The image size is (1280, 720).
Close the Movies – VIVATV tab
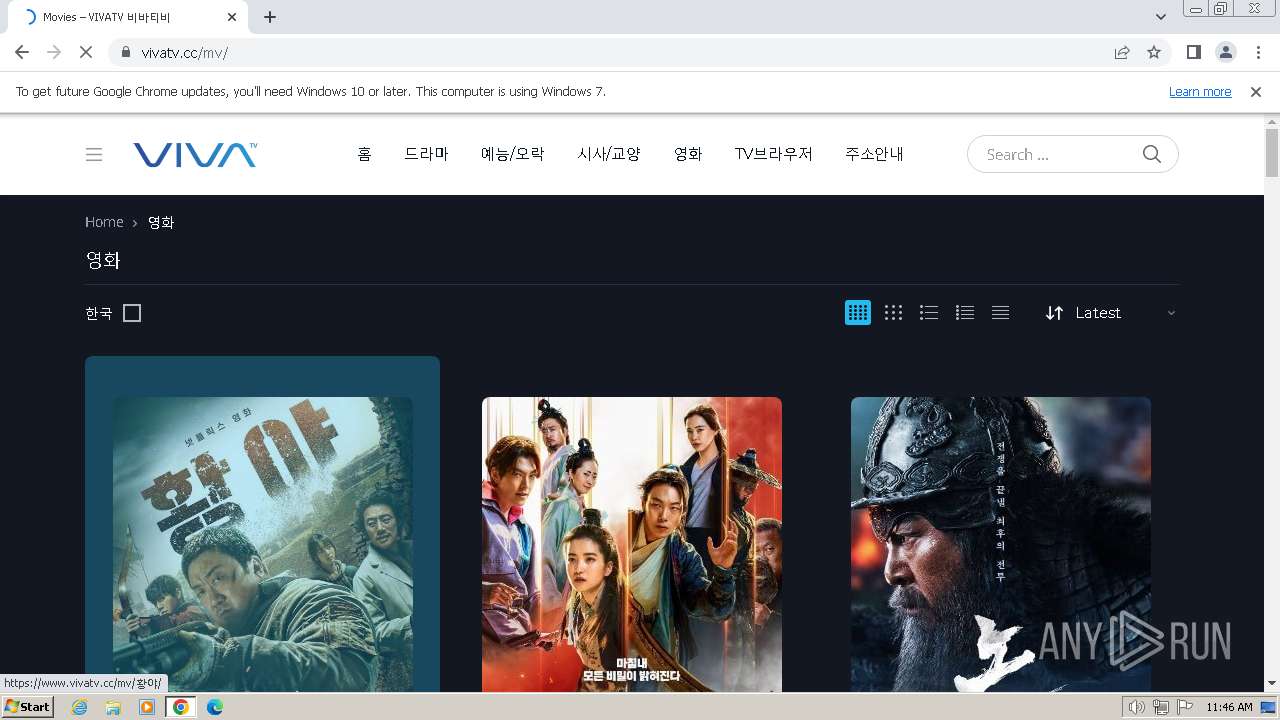point(232,17)
